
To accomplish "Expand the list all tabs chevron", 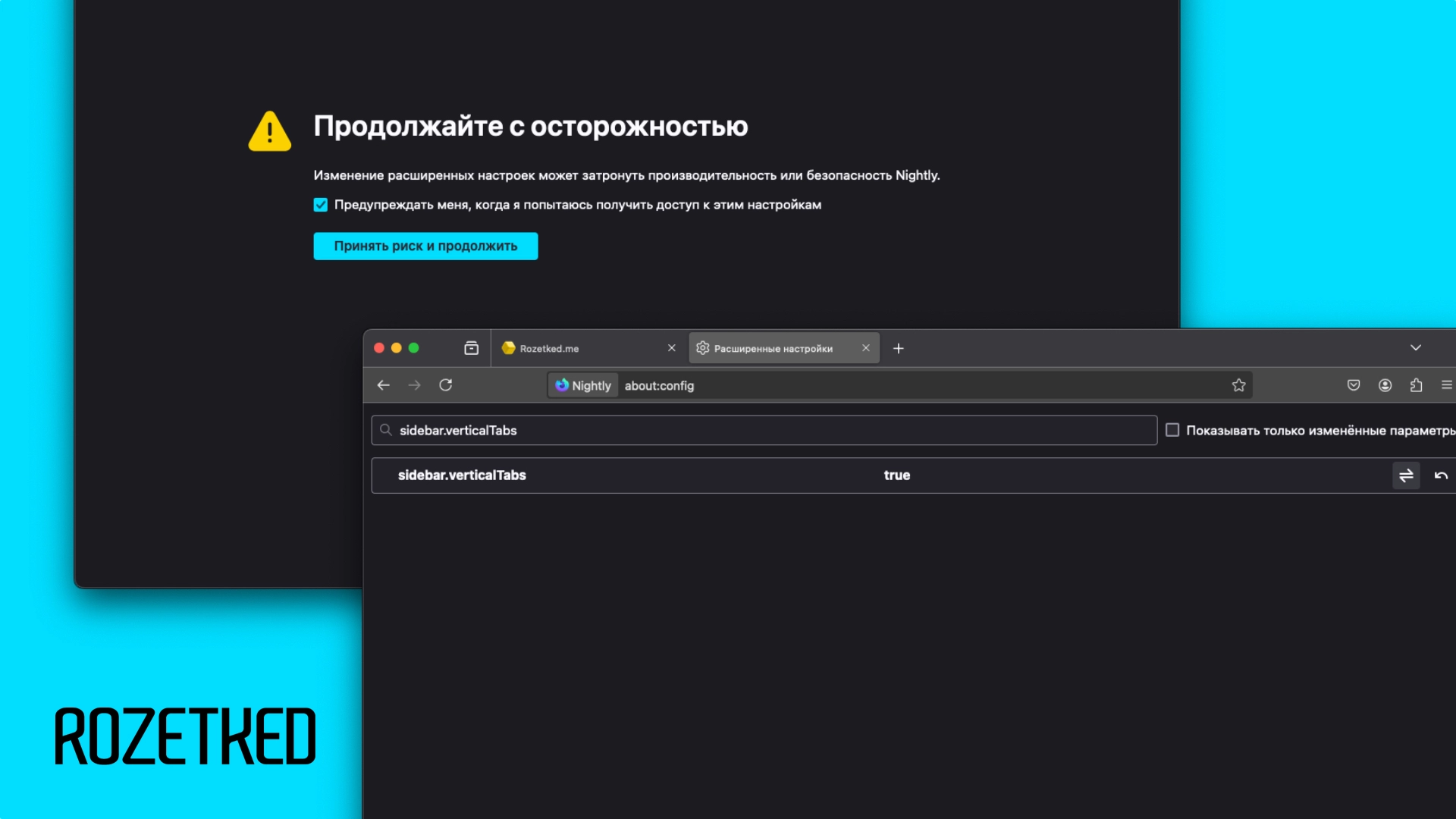I will tap(1415, 348).
